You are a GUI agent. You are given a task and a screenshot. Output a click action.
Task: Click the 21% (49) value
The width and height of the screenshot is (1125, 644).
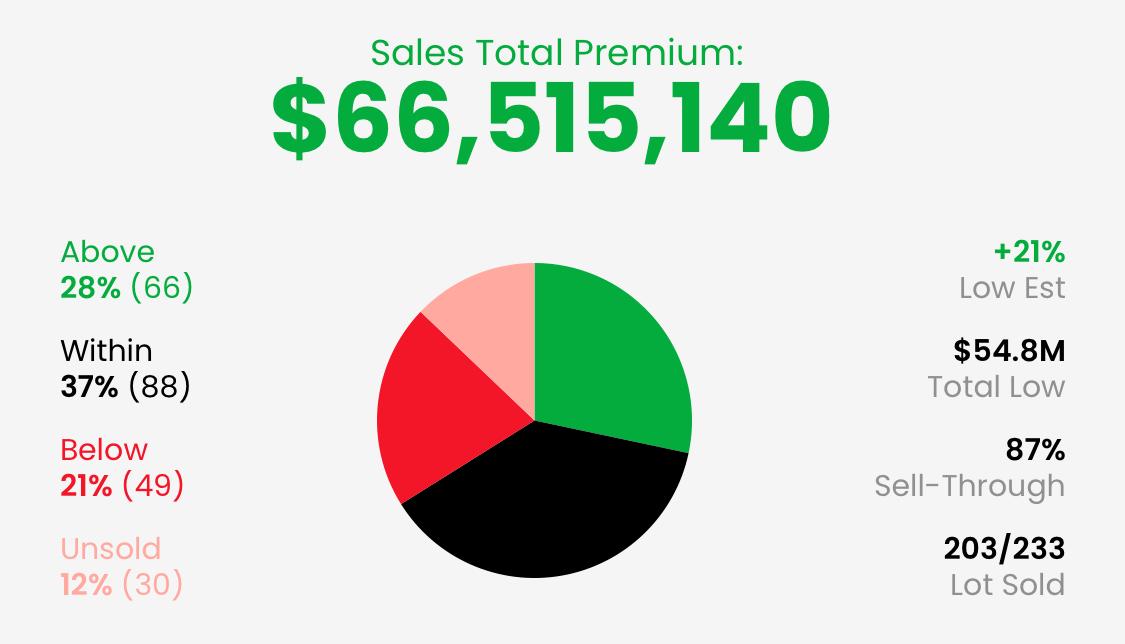point(122,486)
